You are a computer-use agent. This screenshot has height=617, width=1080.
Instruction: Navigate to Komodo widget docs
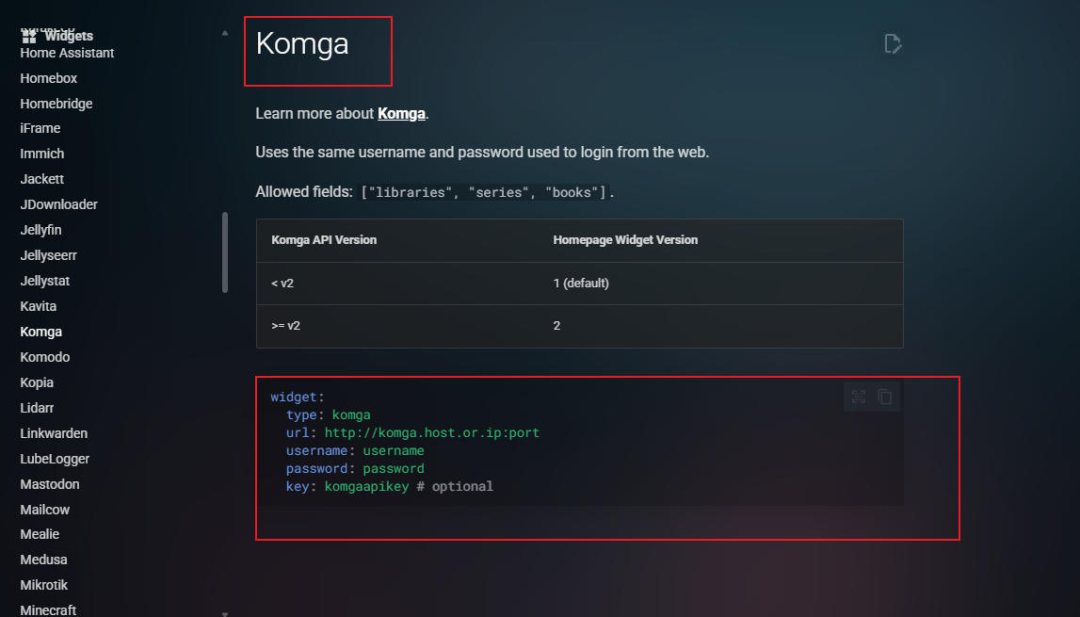pos(45,357)
